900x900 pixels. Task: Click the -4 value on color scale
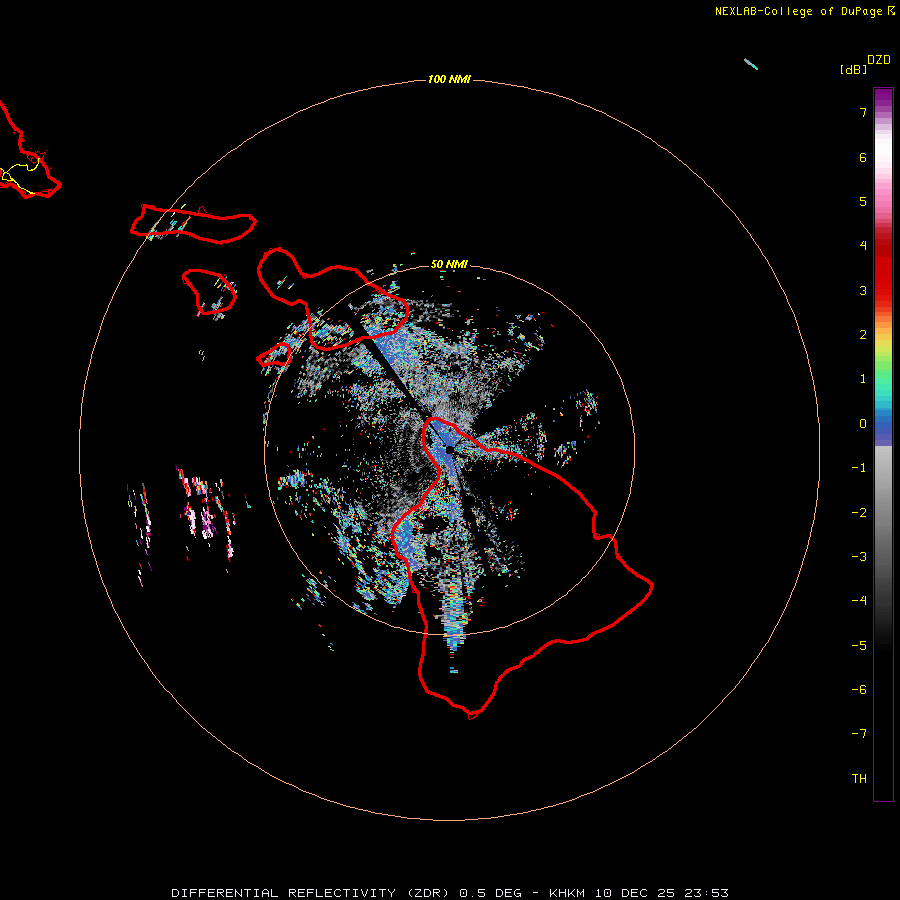pyautogui.click(x=859, y=601)
